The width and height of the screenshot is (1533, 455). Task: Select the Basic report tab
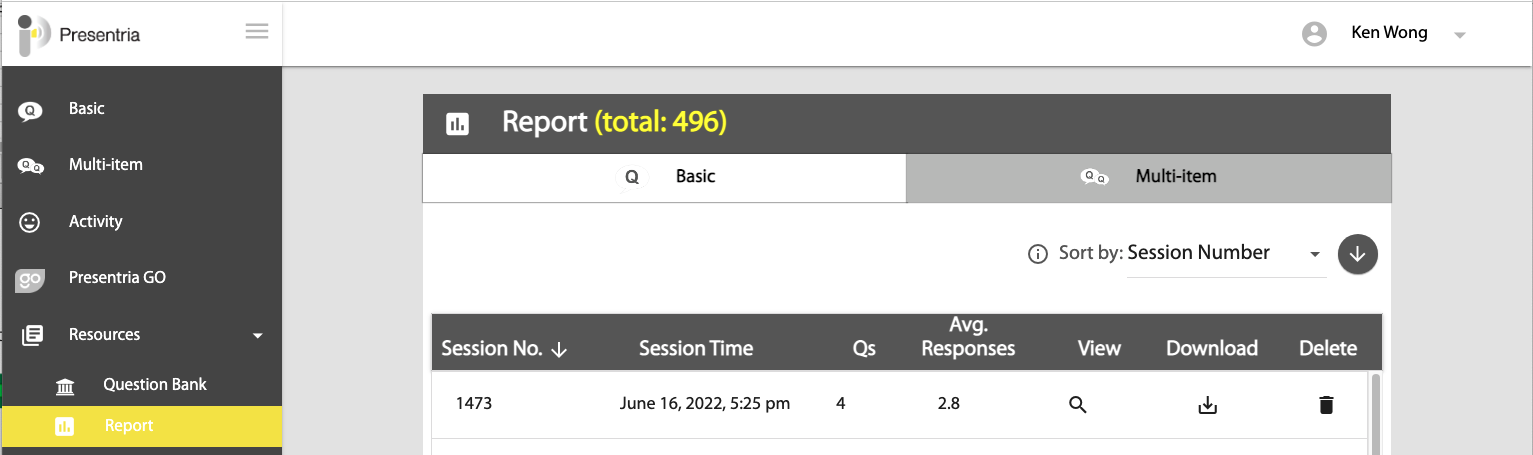664,177
